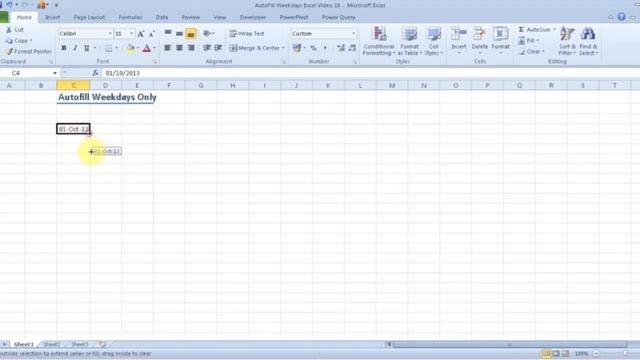Click Merge & Center button
The height and width of the screenshot is (360, 640).
(254, 48)
